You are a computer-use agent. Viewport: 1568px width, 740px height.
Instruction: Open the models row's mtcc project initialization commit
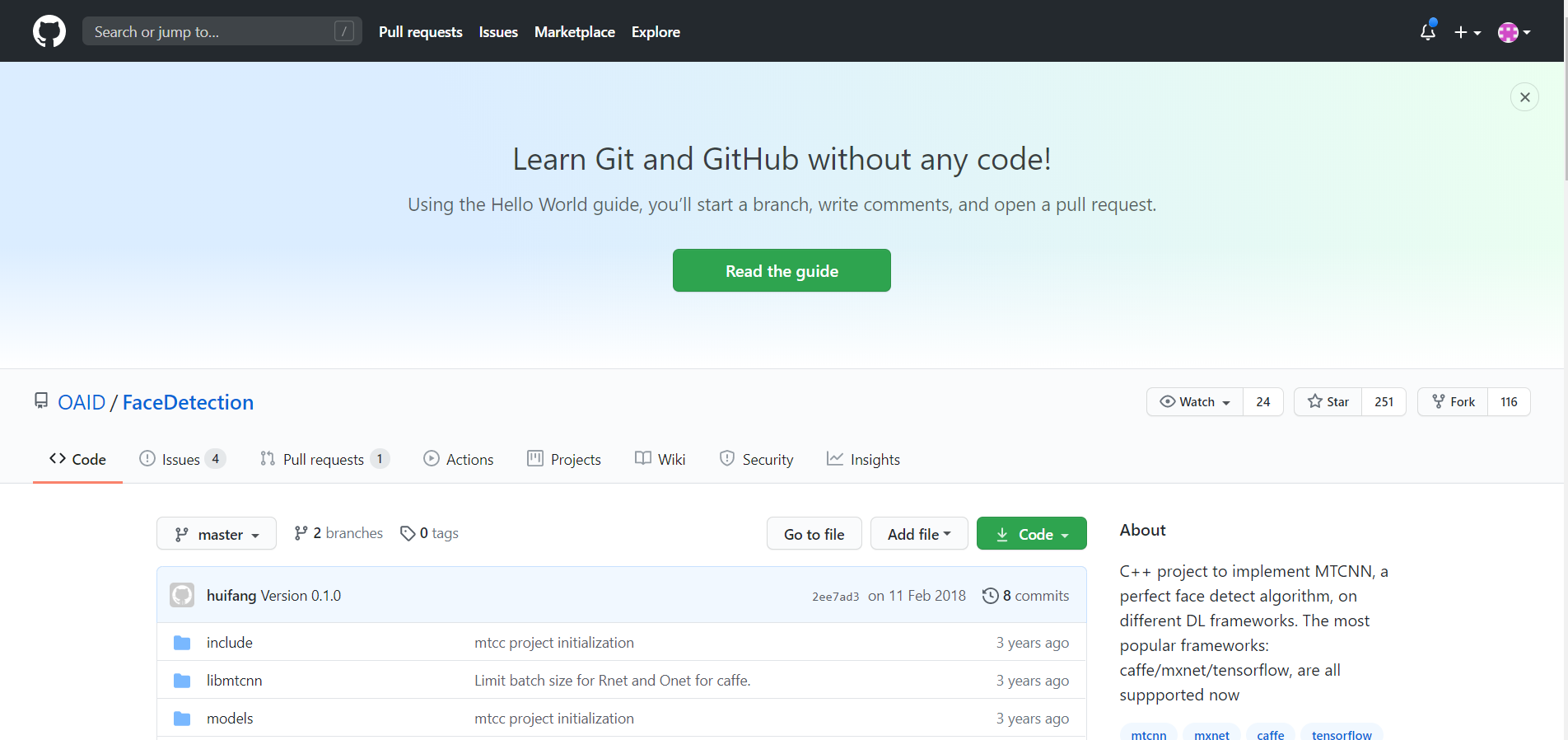[554, 718]
